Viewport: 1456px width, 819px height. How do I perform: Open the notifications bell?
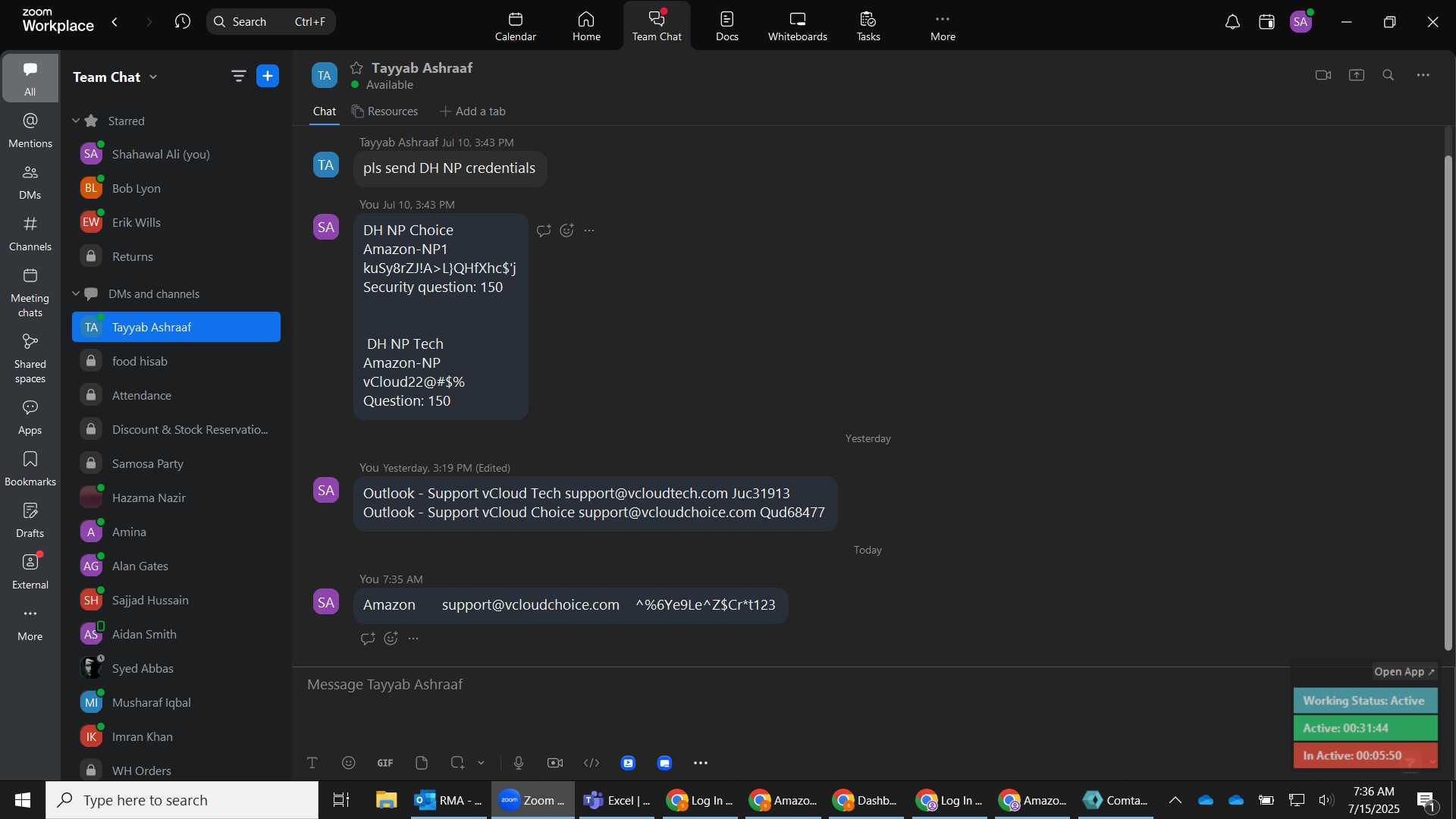(1232, 22)
